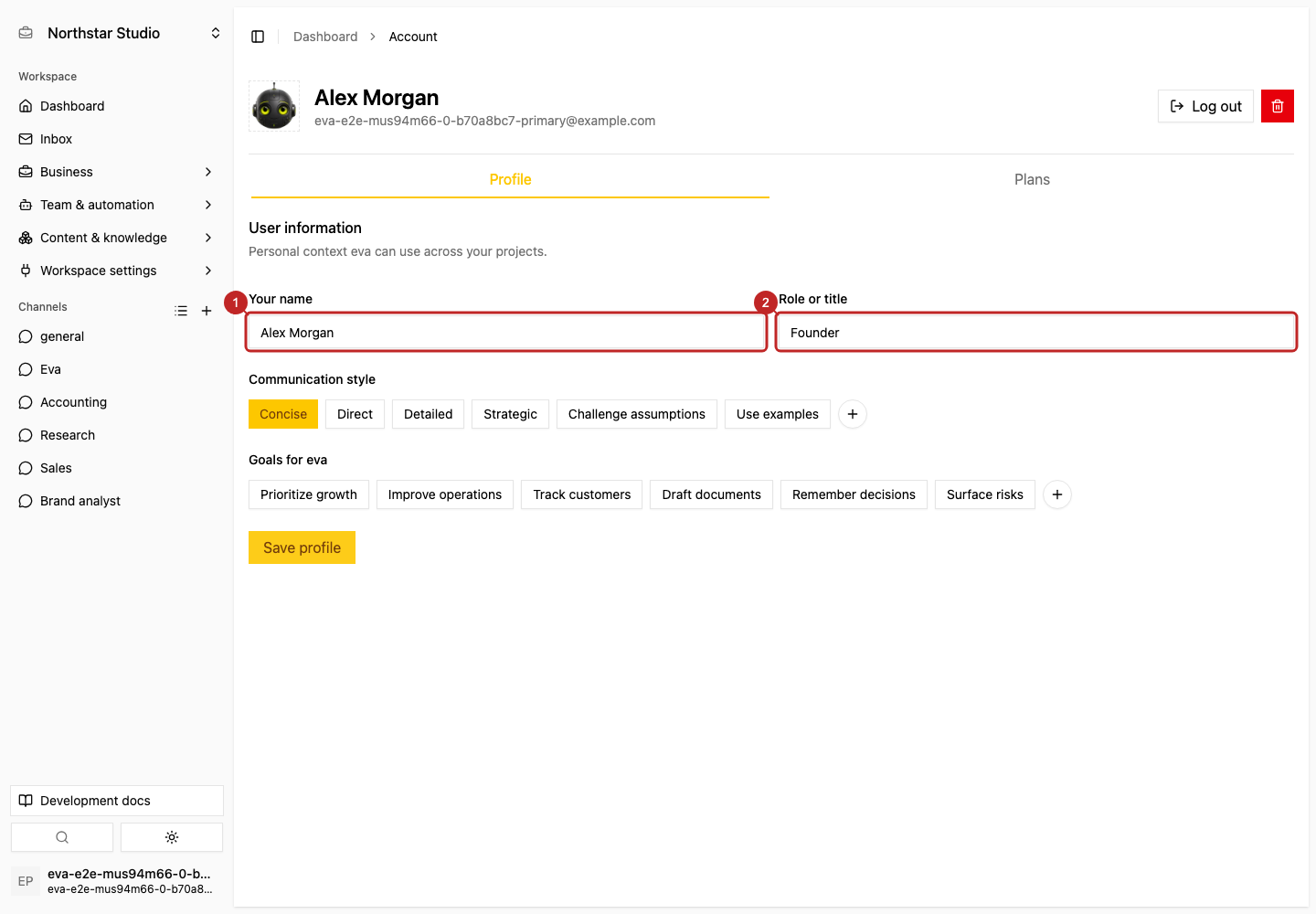Toggle the Draft documents goal
Screen dimensions: 1316x914
tap(712, 494)
